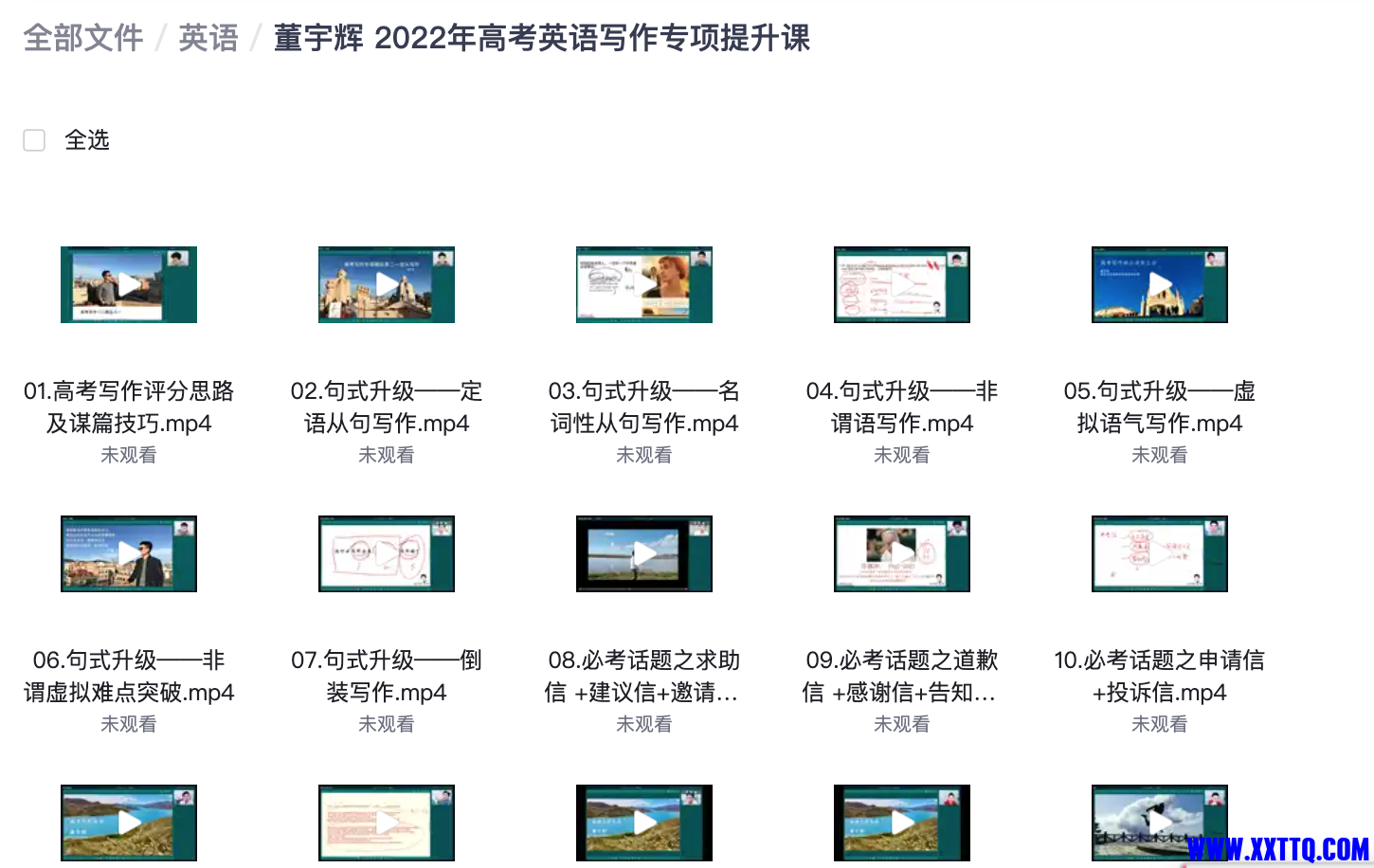
Task: Select file name 05.句式升级——虚拟语气写作.mp4
Action: pyautogui.click(x=1160, y=407)
